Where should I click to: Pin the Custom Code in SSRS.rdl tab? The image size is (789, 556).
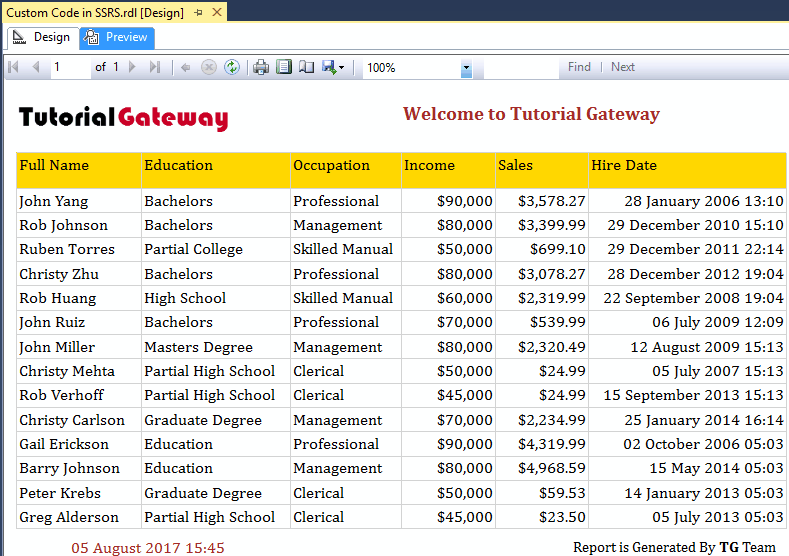pyautogui.click(x=198, y=13)
